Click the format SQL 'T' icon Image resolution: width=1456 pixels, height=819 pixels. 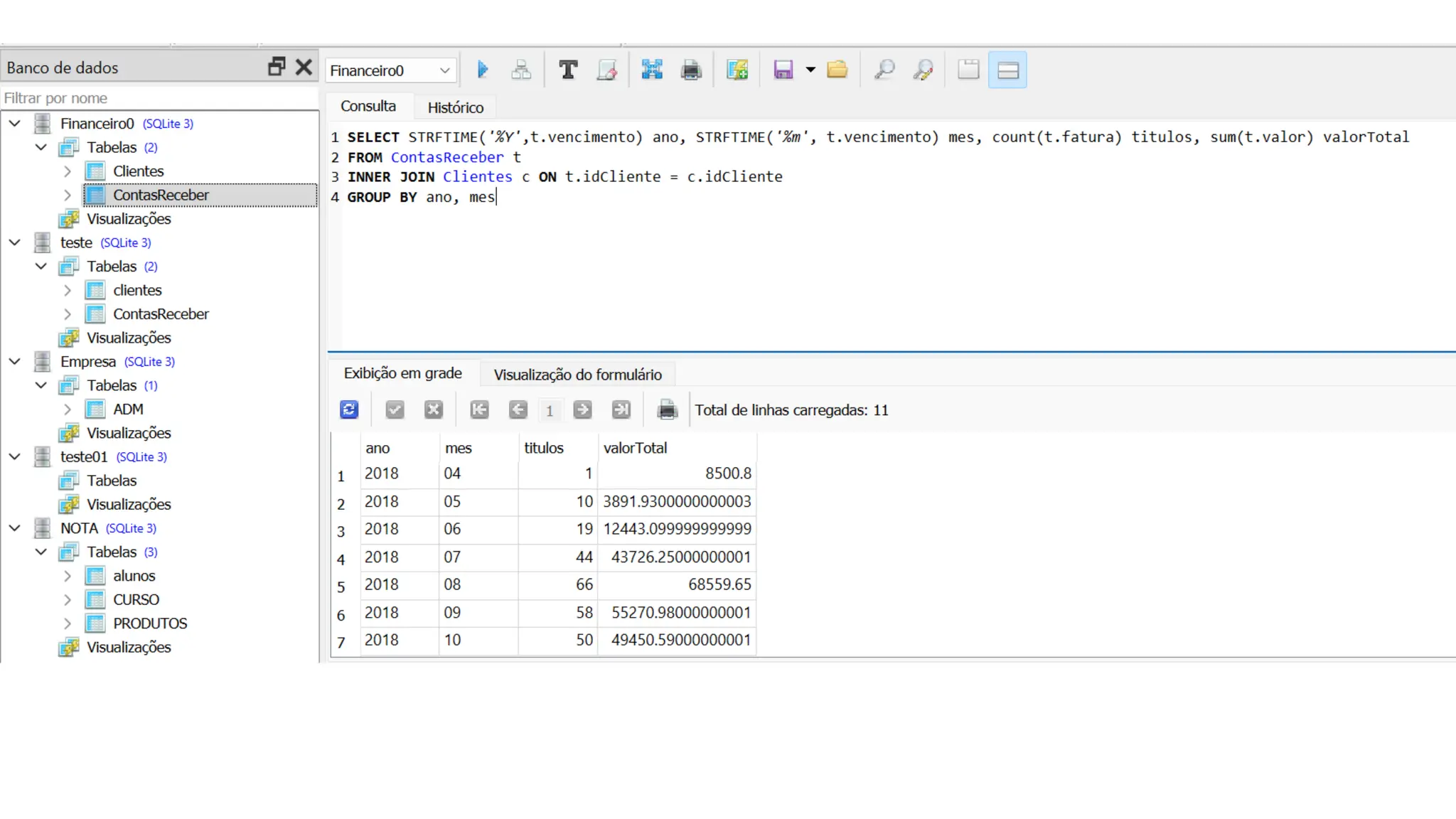568,70
